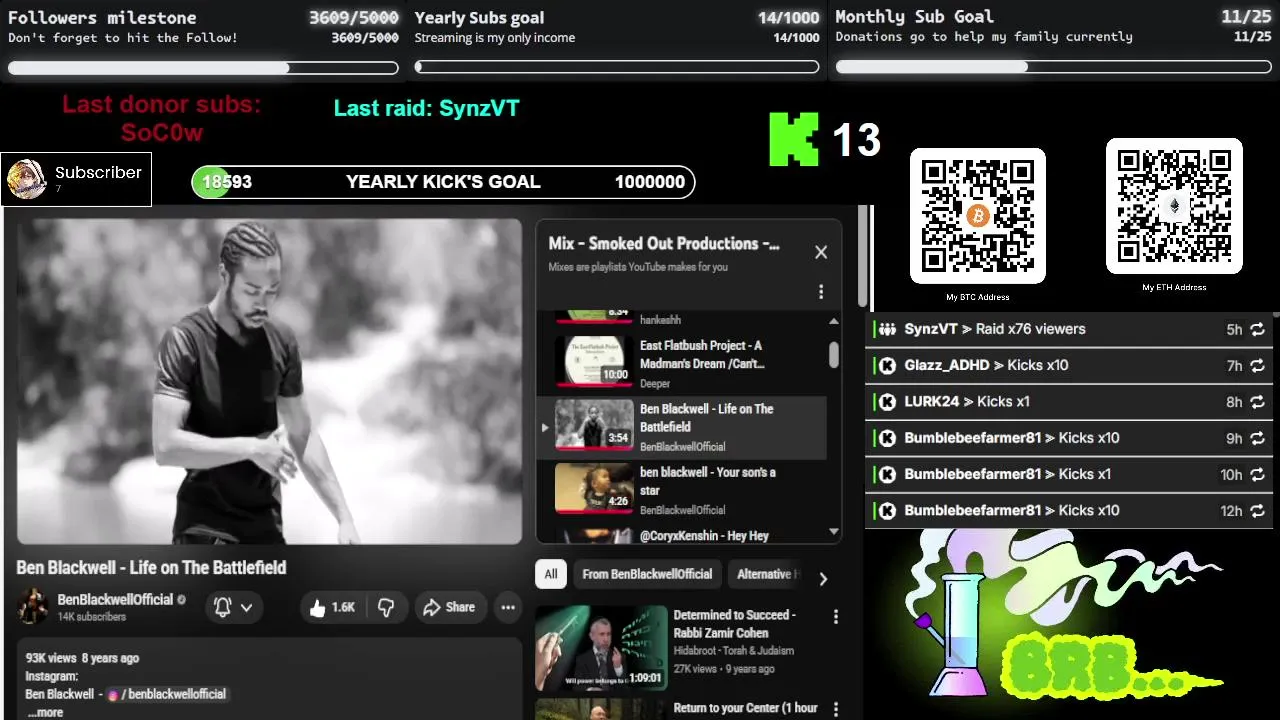Click the page vertical scrollbar

pyautogui.click(x=863, y=257)
